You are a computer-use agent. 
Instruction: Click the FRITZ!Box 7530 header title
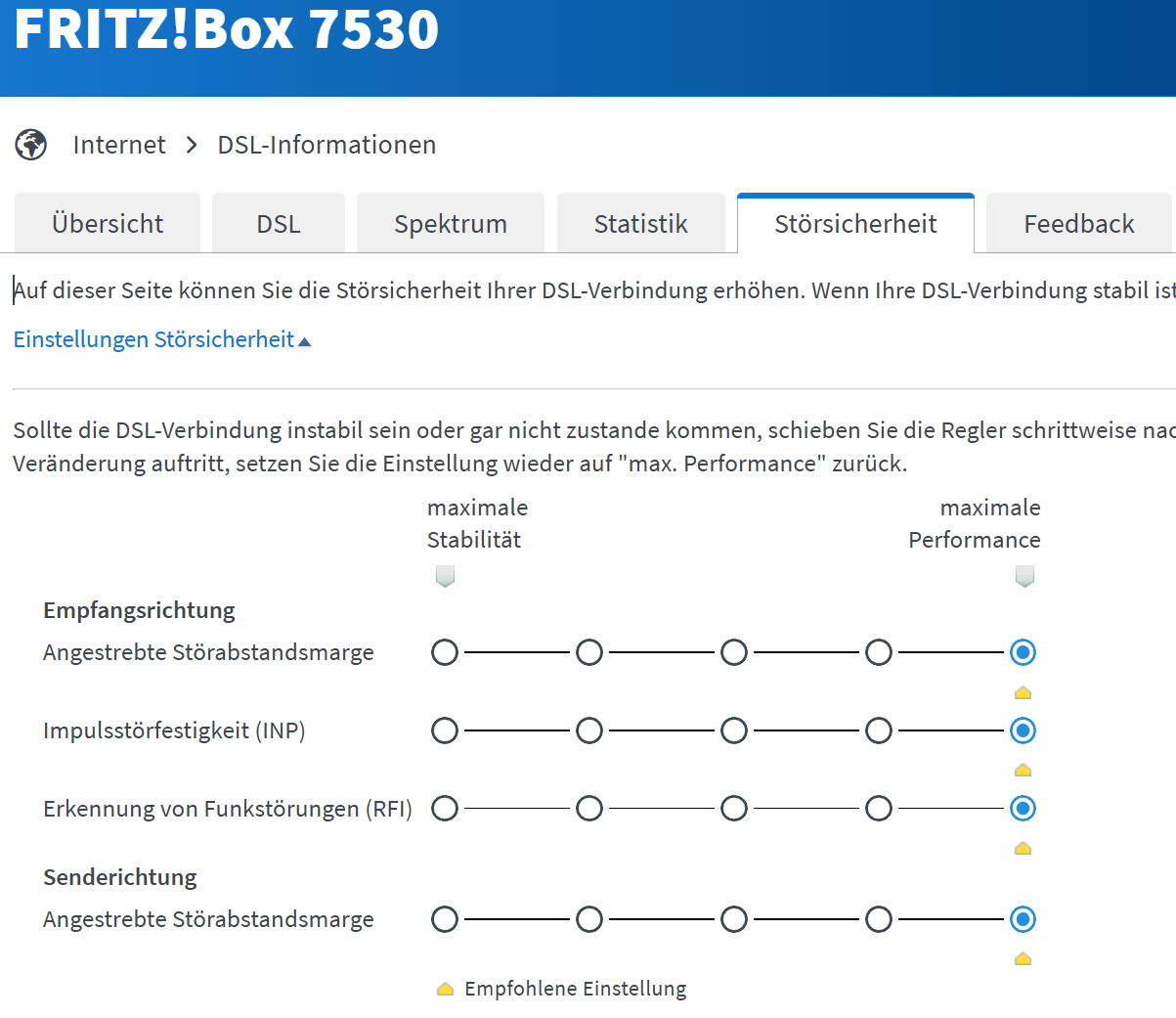(227, 27)
